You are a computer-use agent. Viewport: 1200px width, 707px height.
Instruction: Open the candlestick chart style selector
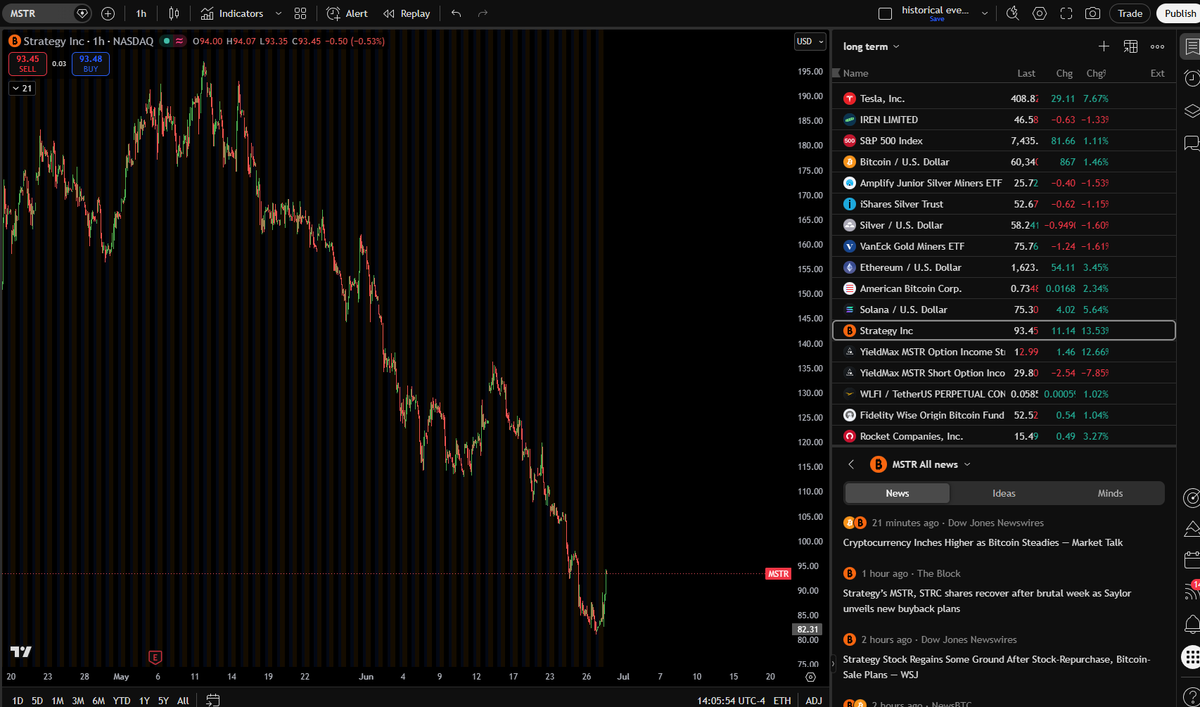point(174,14)
